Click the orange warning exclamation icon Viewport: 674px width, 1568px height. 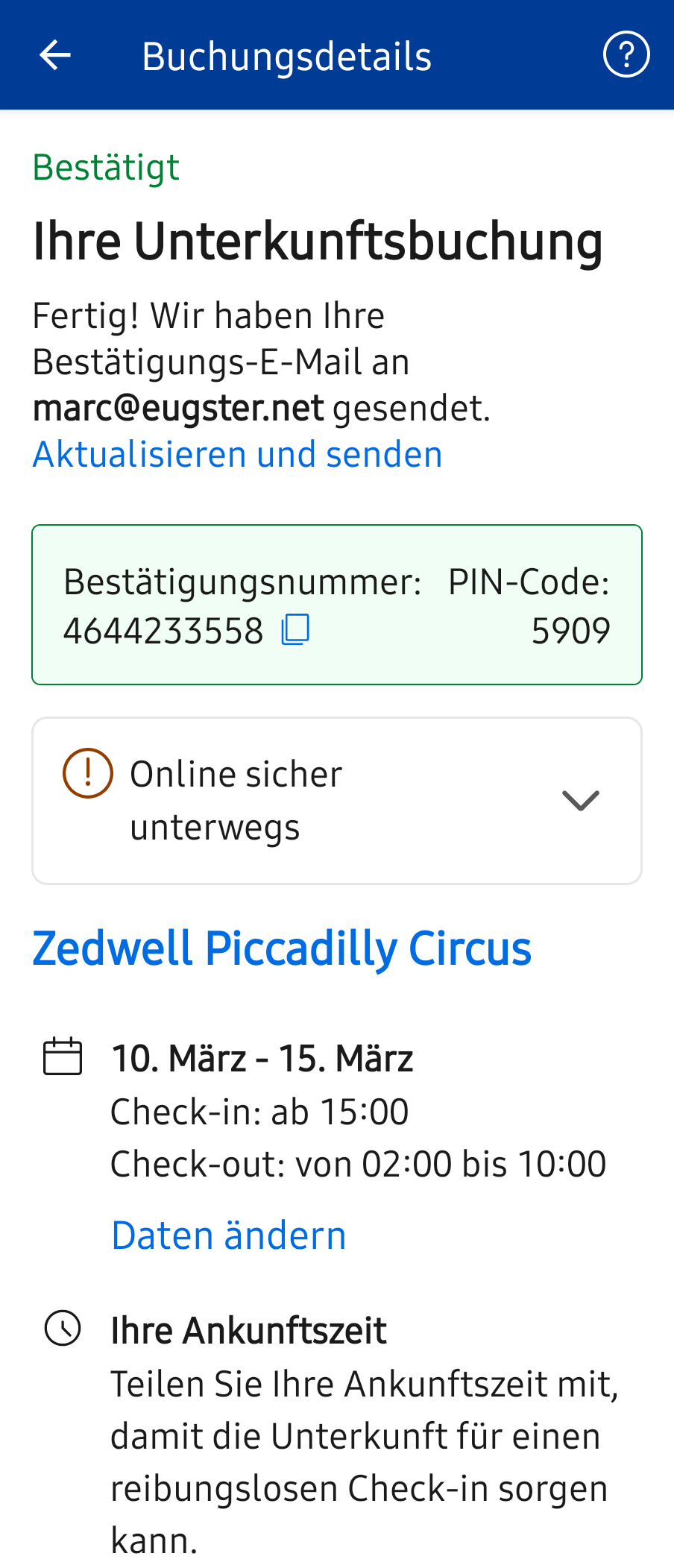pos(88,773)
